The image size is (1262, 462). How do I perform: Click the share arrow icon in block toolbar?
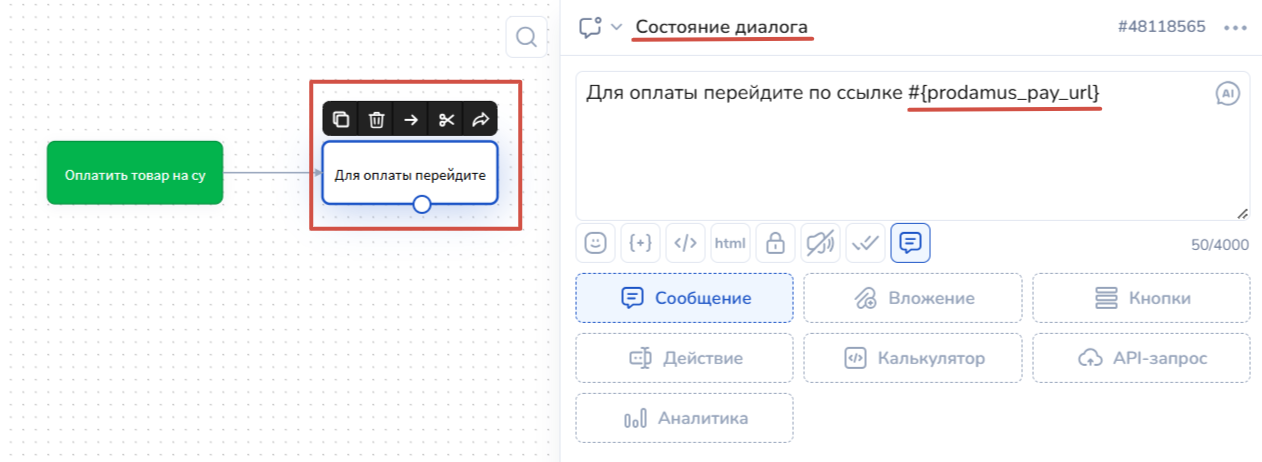tap(480, 120)
